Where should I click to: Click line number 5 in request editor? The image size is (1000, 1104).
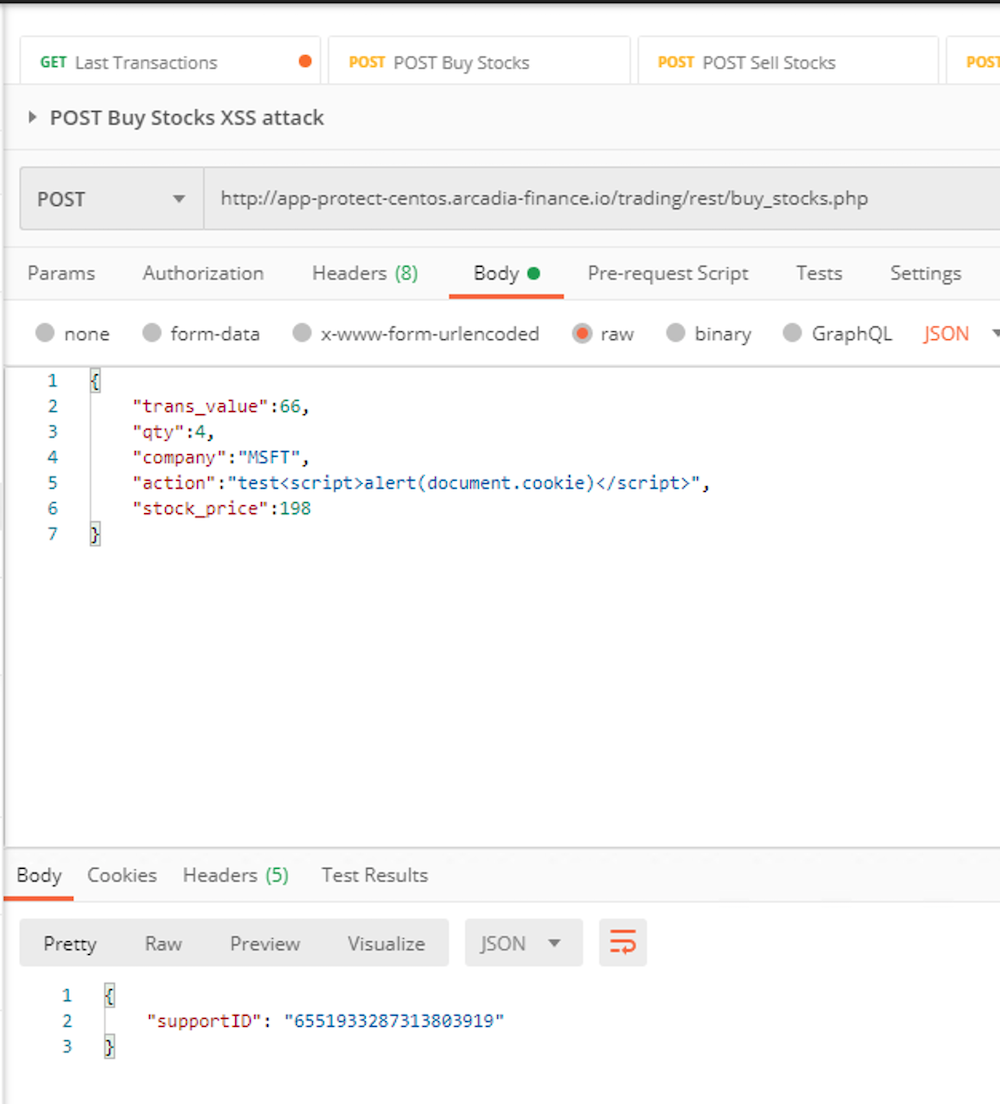(53, 483)
